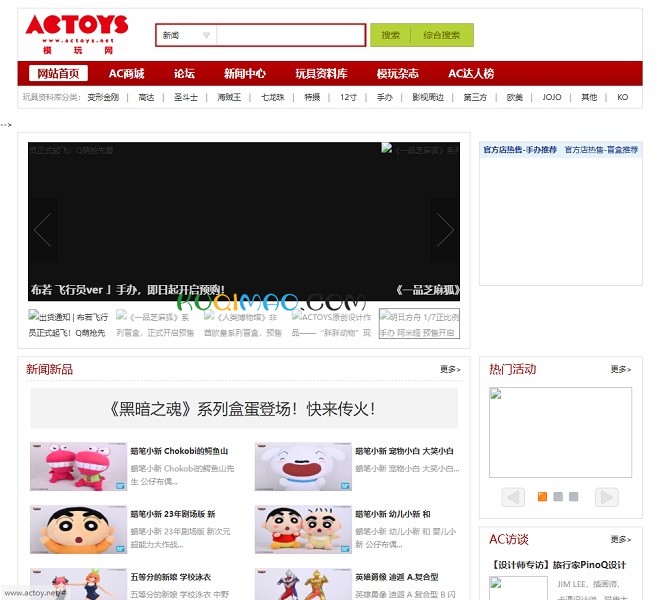This screenshot has width=657, height=600.
Task: Select carousel thumbnail 出货通知 布若飞行
Action: point(68,324)
